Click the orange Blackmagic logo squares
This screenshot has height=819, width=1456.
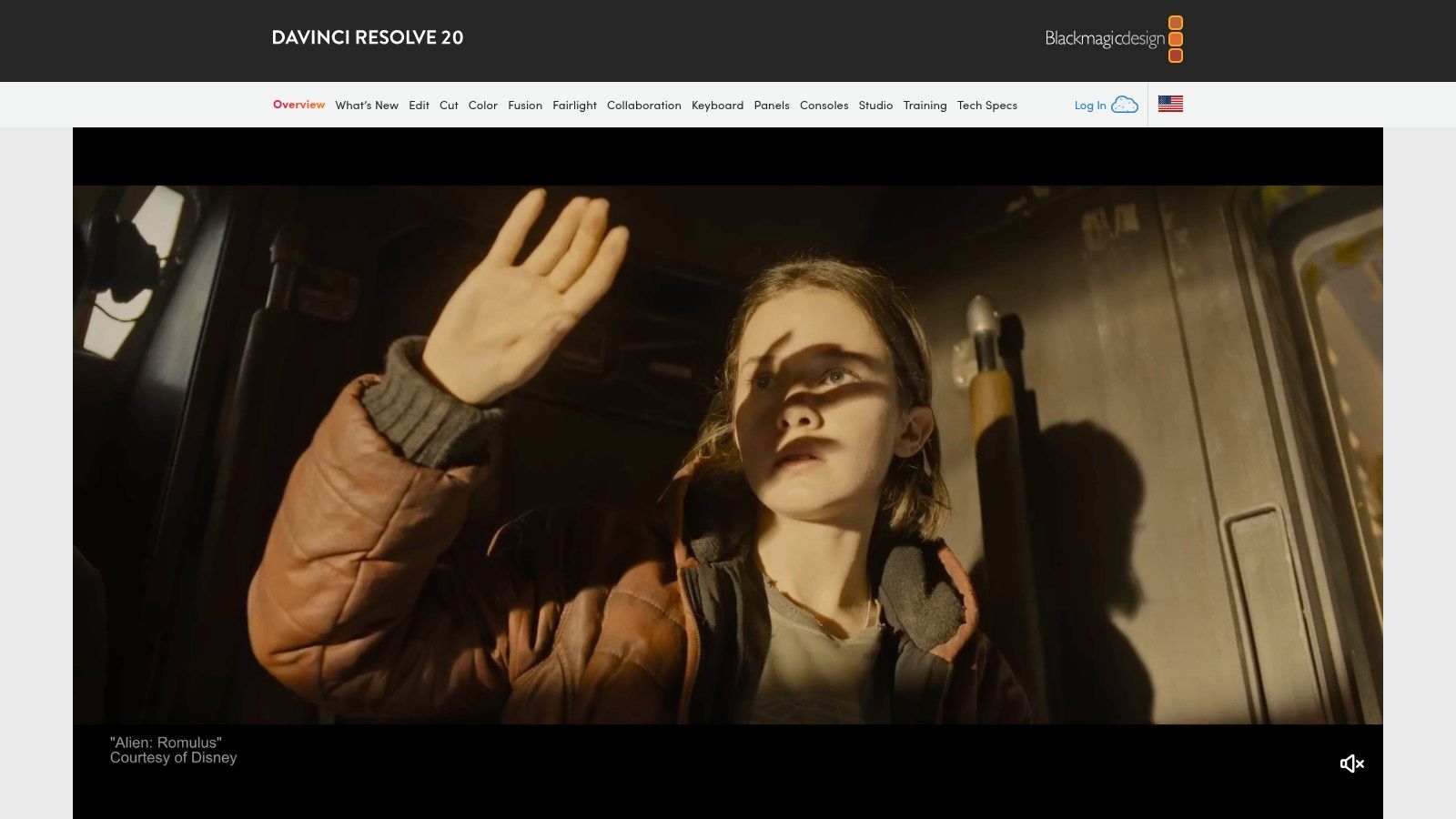1176,38
